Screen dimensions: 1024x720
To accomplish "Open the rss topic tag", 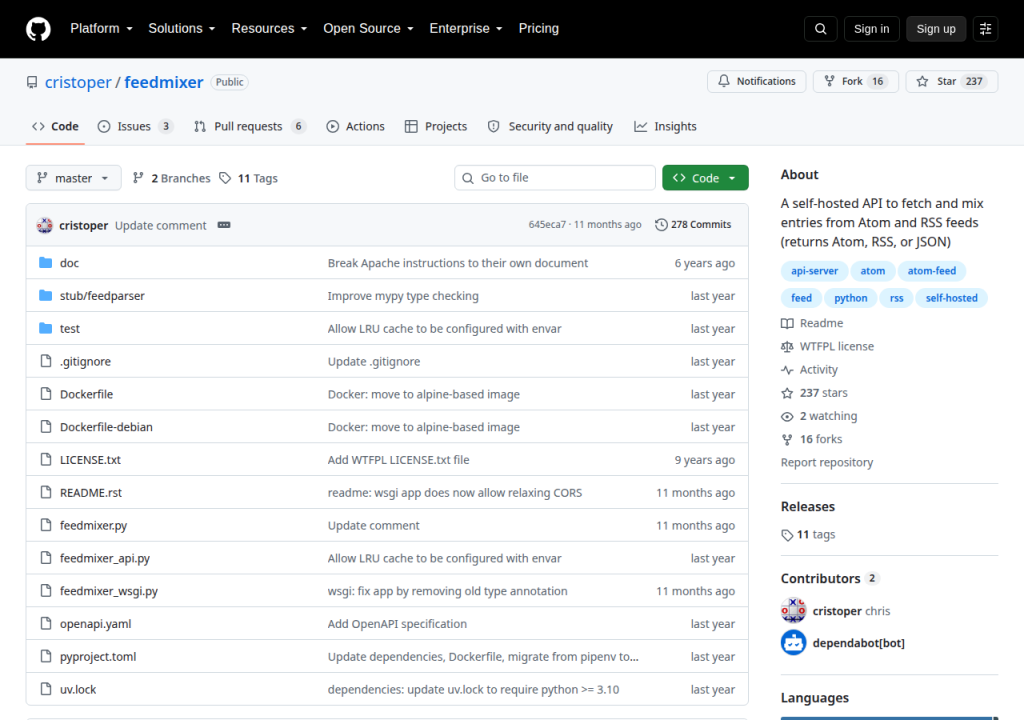I will coord(897,298).
